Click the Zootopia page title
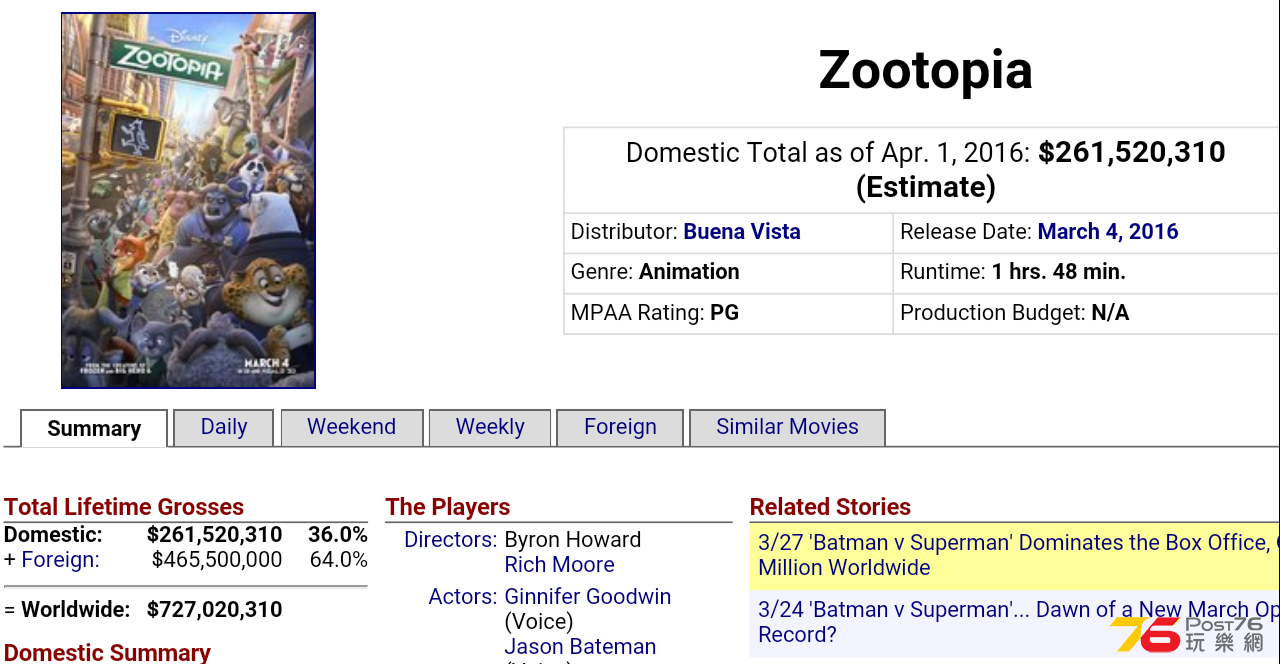 coord(925,70)
